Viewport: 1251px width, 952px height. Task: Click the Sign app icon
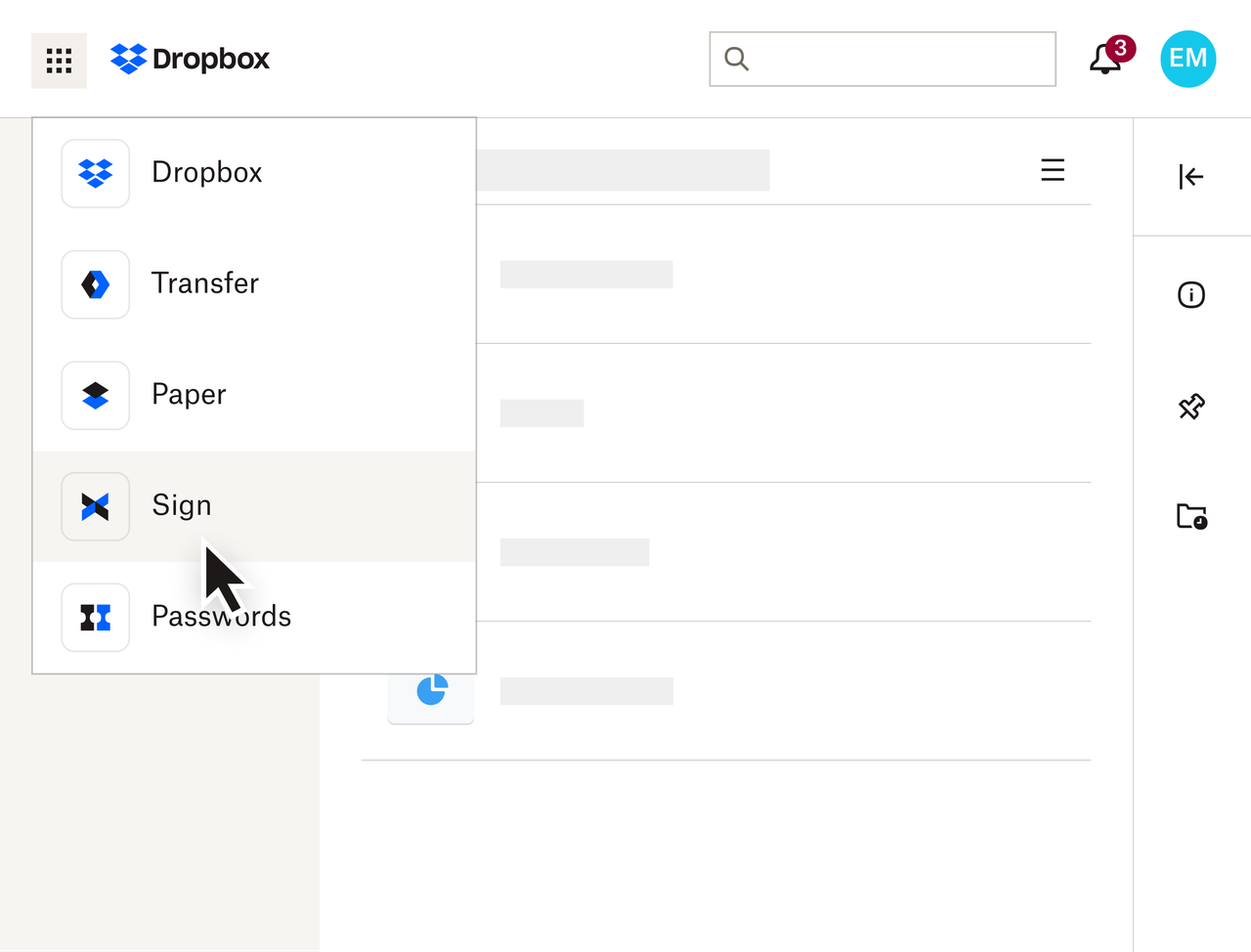pos(95,506)
